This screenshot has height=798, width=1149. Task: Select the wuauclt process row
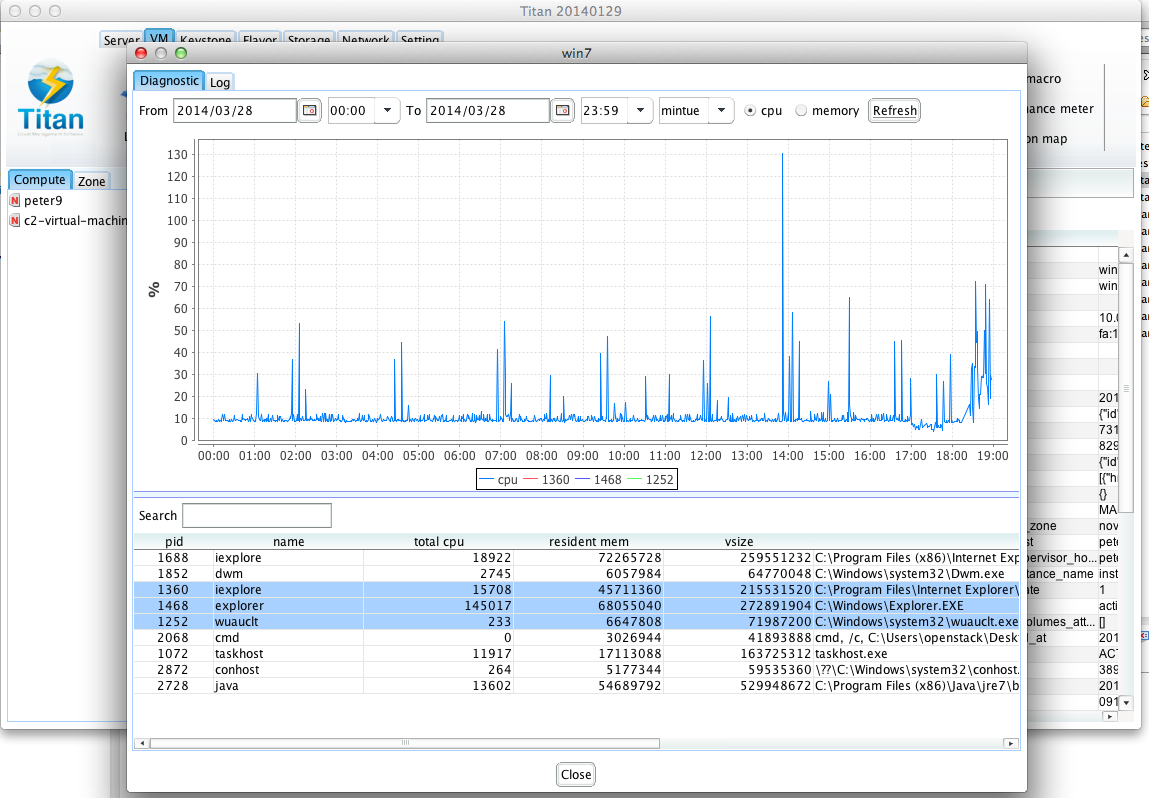pos(576,622)
